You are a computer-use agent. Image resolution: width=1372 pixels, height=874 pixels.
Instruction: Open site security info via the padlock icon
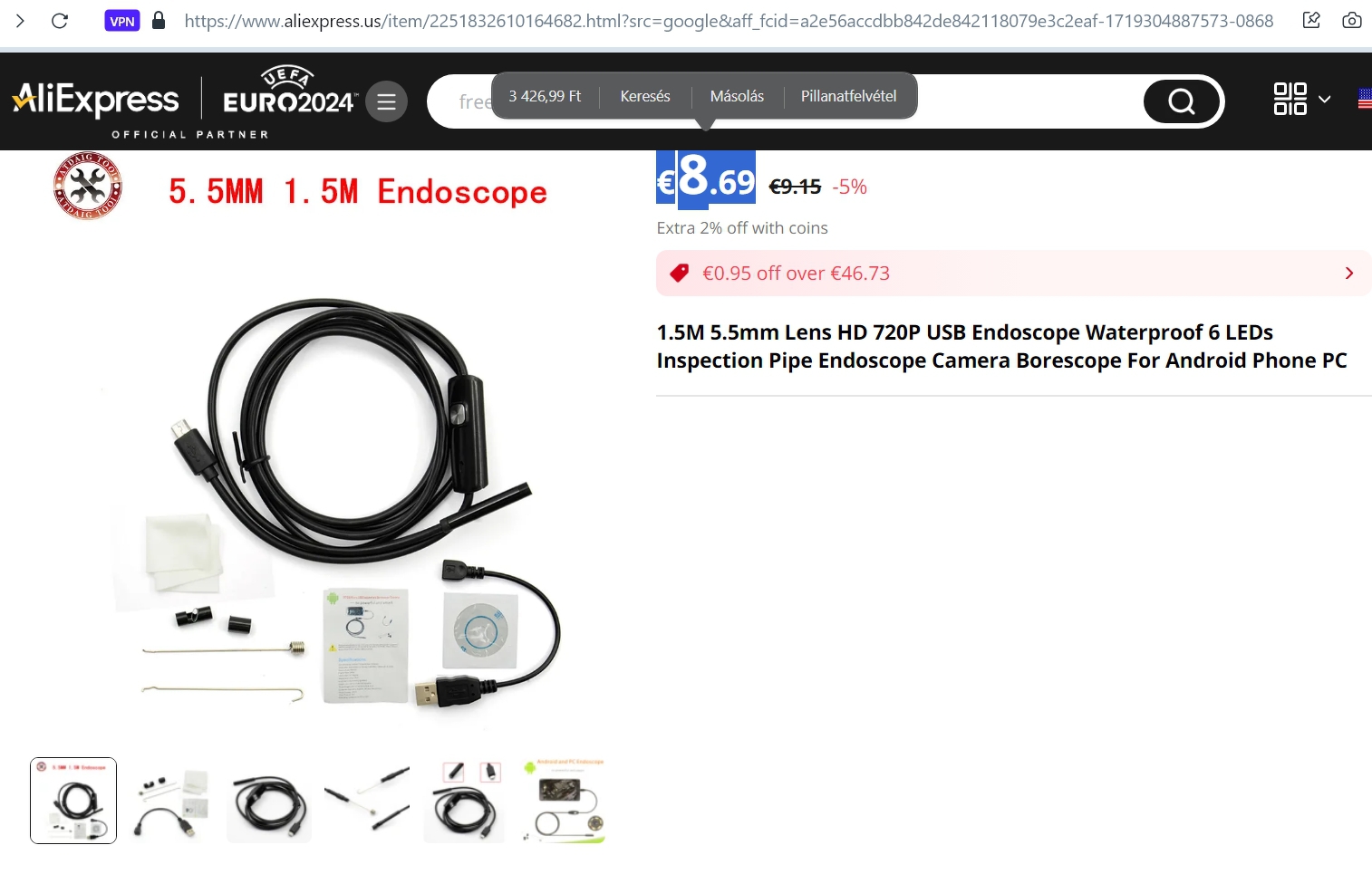point(159,20)
